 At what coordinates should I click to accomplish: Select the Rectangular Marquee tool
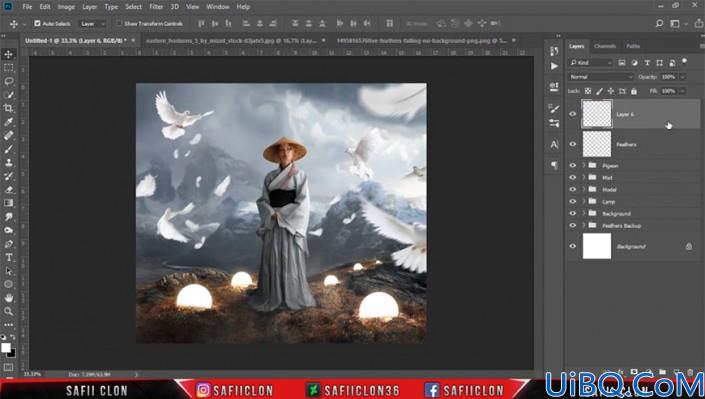coord(9,68)
